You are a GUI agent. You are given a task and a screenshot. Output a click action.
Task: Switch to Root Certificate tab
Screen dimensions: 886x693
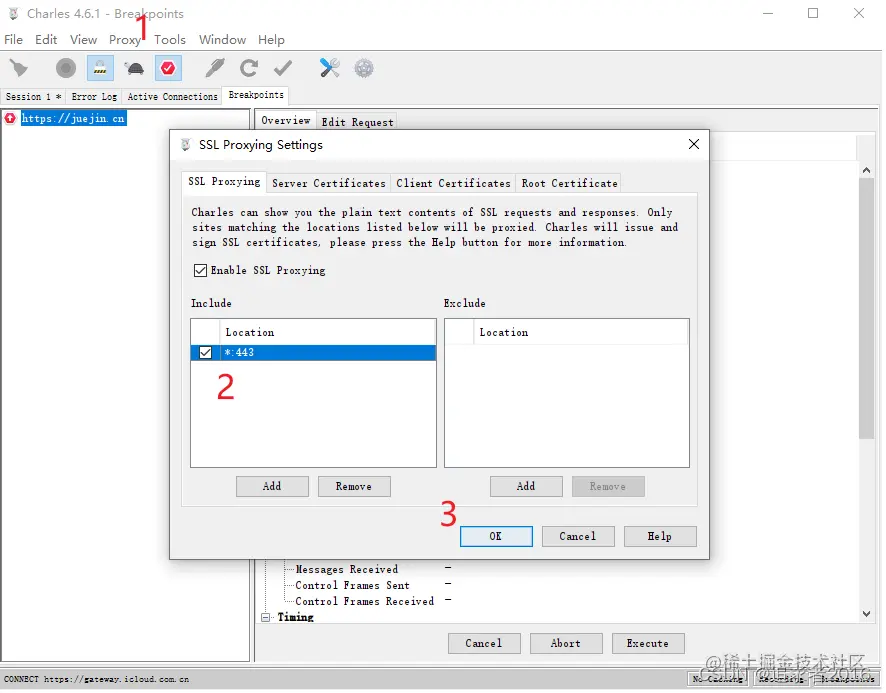[569, 183]
